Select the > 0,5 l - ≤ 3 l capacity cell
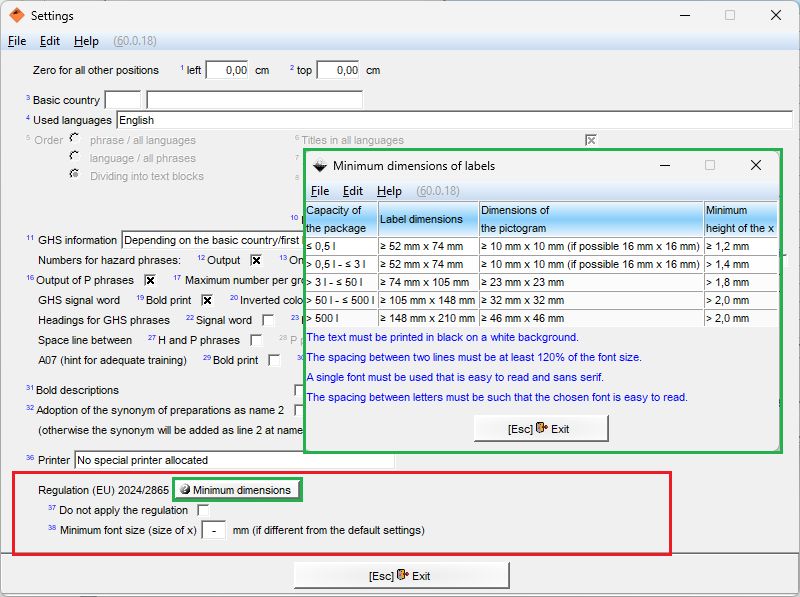Screen dimensions: 800x597 [x=341, y=264]
